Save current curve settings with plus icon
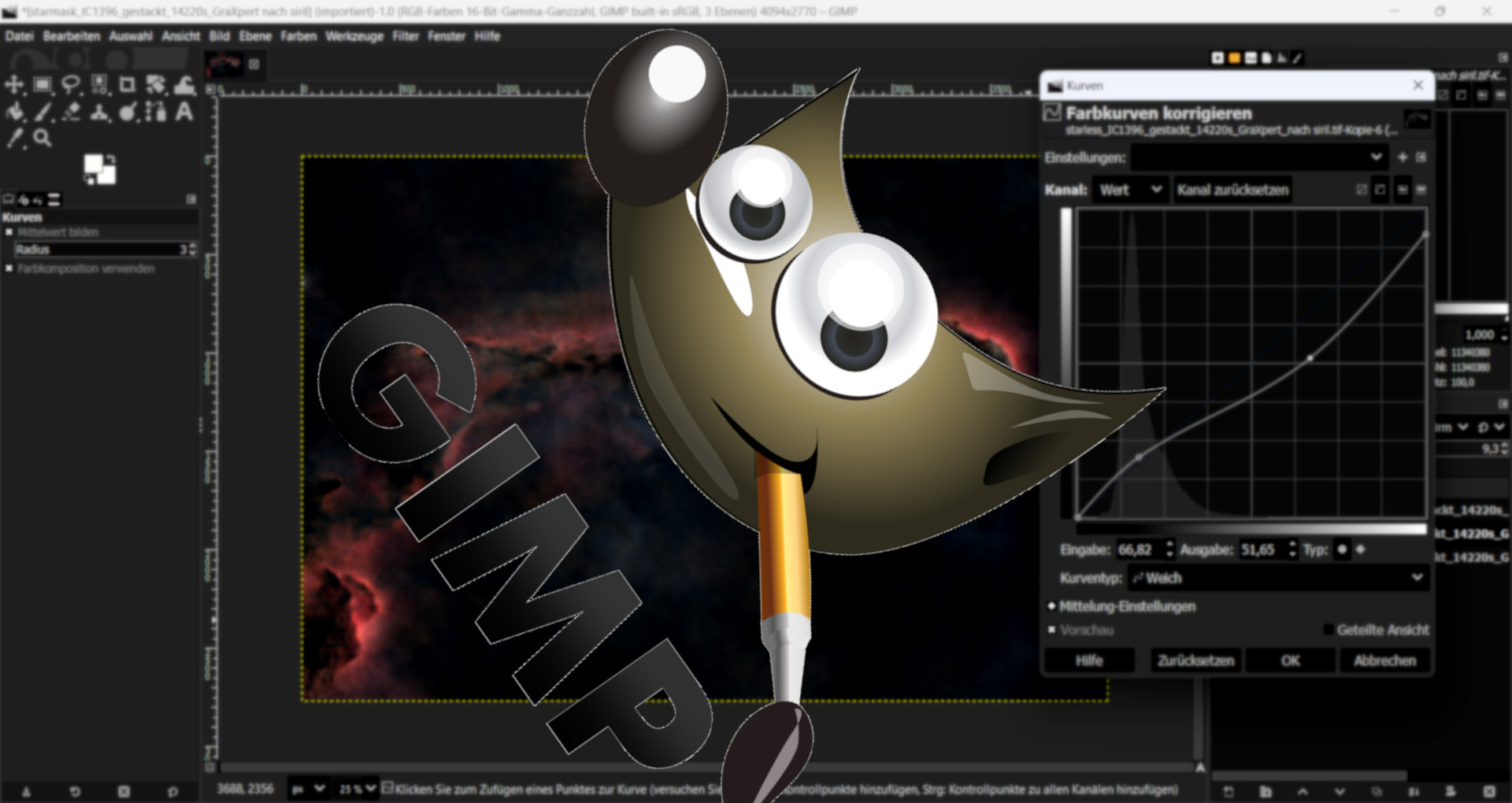 tap(1402, 157)
